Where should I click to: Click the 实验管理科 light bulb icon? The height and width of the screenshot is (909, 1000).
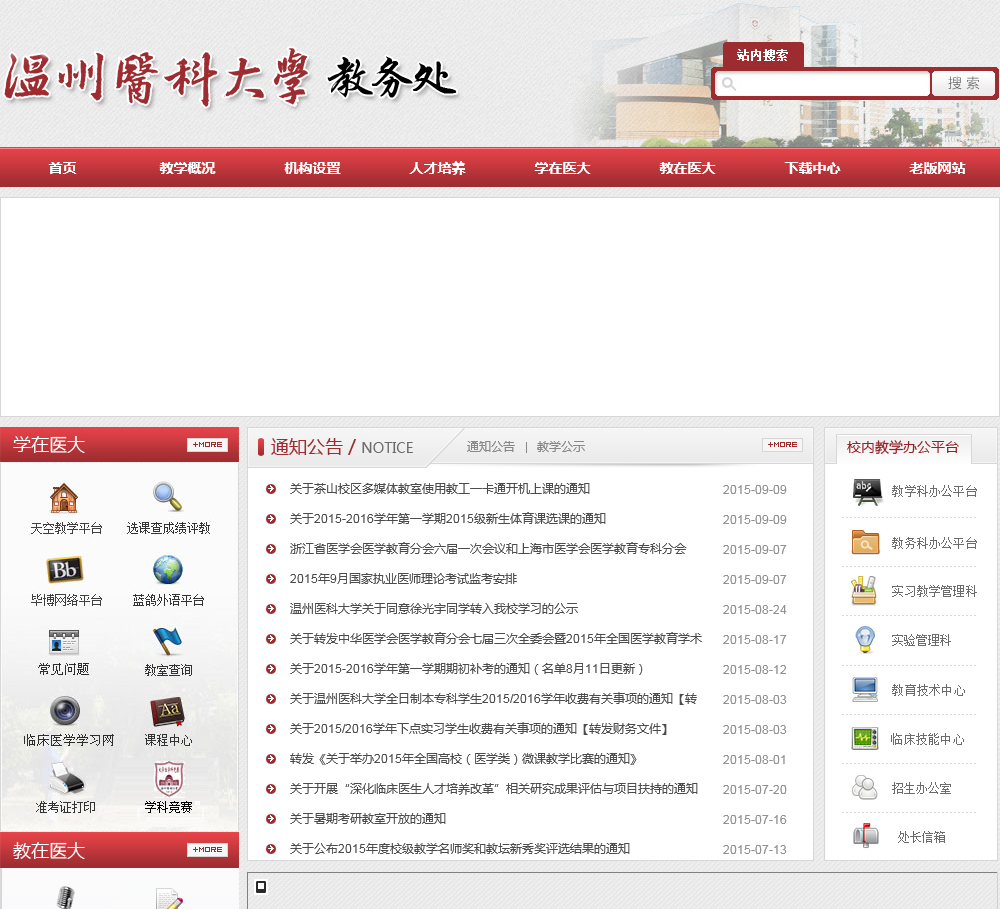click(x=865, y=639)
